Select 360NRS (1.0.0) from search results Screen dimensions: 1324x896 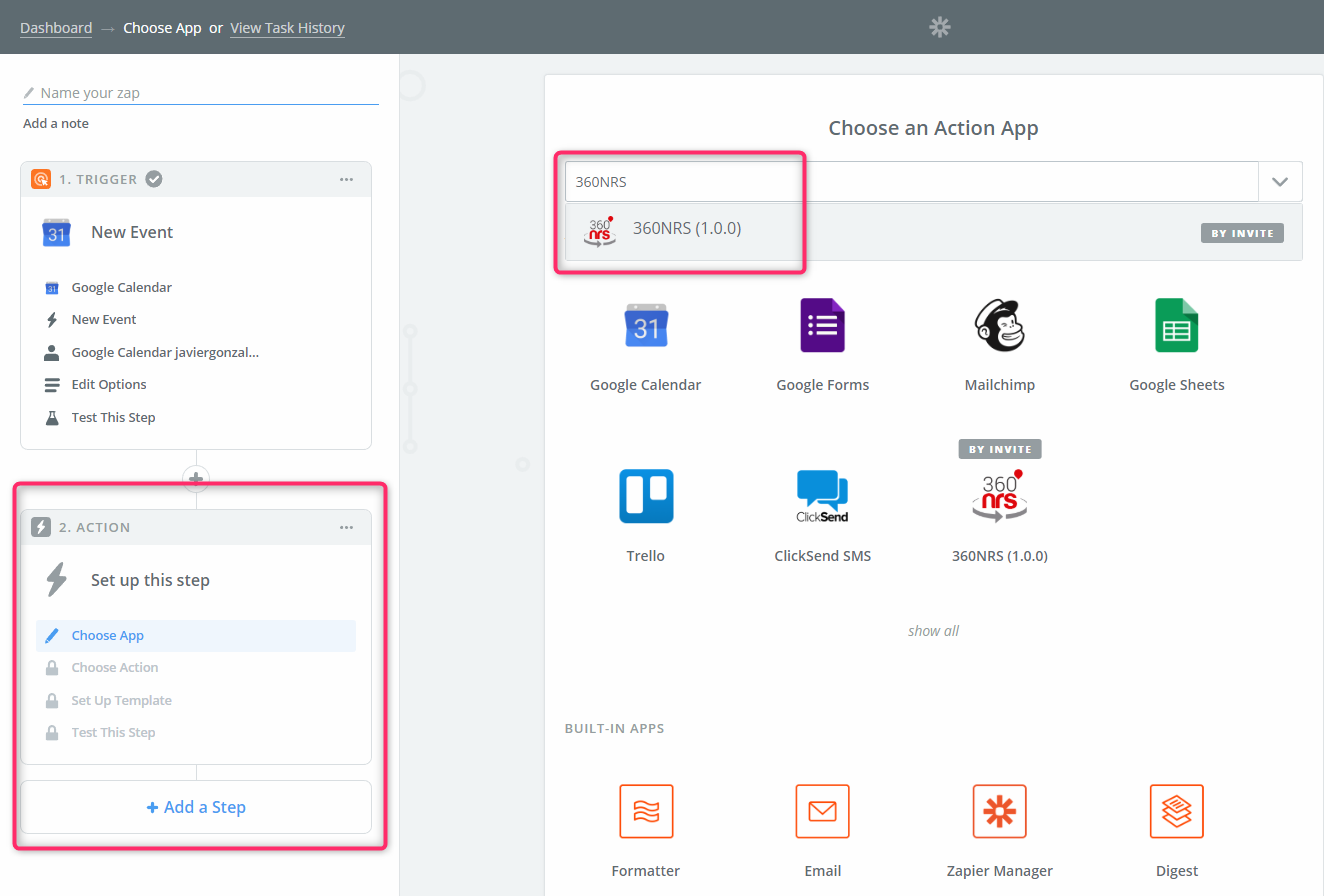687,229
